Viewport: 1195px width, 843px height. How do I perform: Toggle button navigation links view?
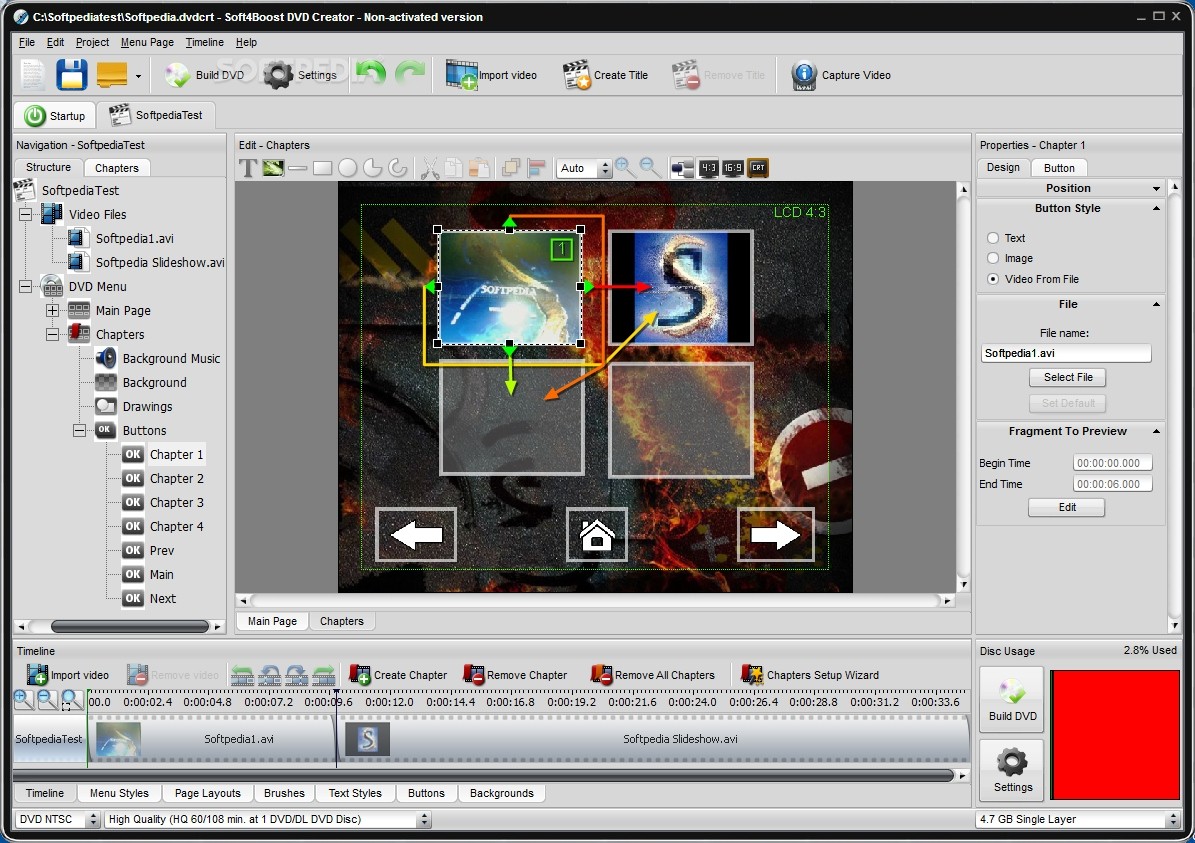682,168
